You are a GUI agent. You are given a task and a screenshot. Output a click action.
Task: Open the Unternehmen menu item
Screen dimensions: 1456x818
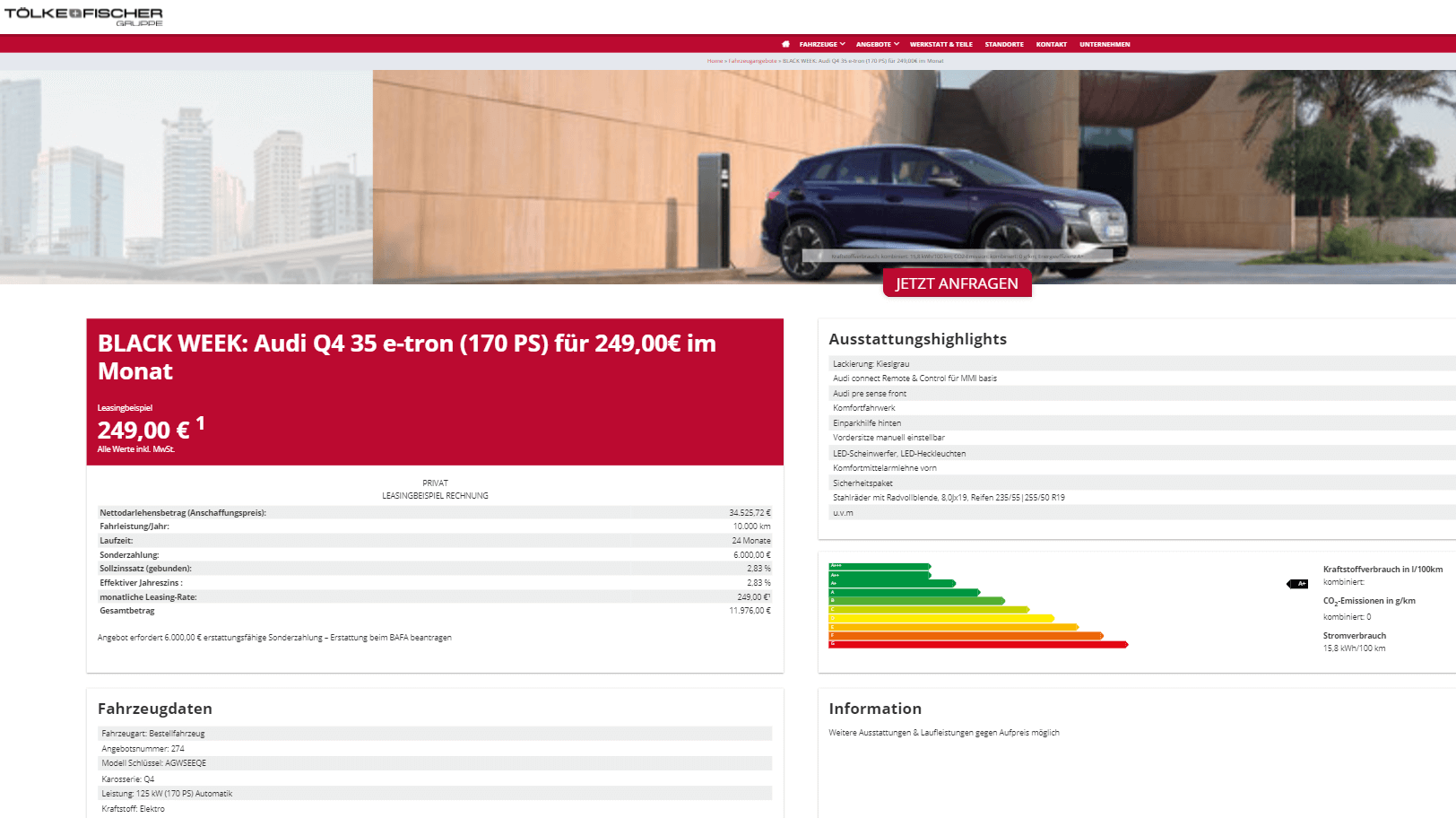1105,44
